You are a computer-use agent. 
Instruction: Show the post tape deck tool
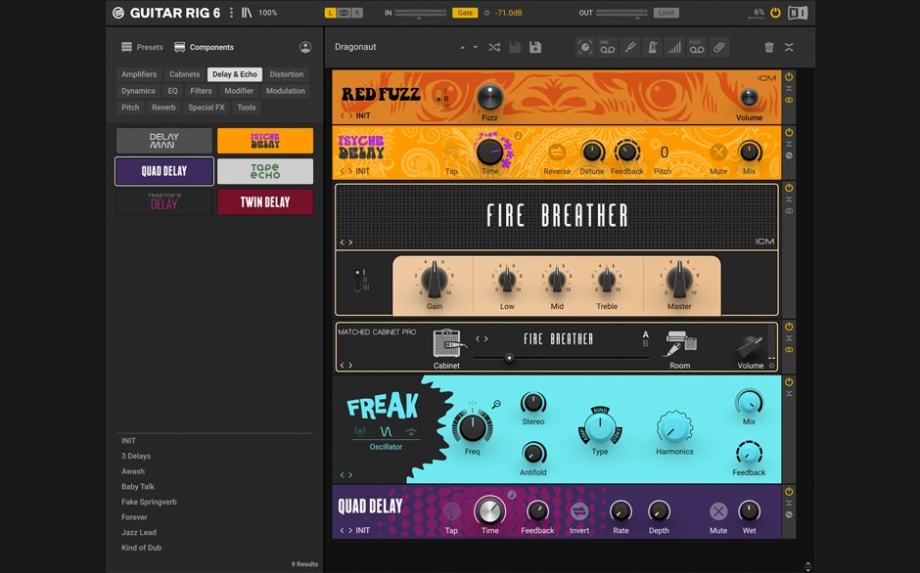[696, 47]
